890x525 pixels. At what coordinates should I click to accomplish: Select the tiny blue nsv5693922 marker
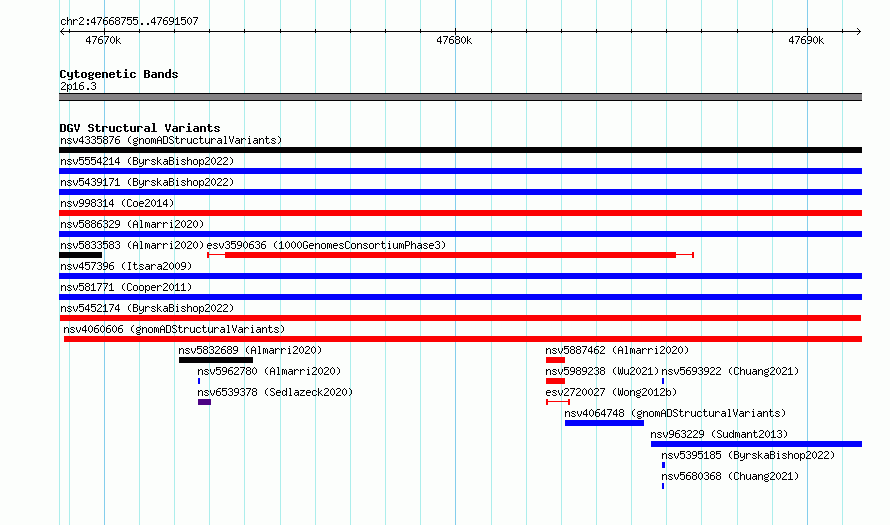pos(663,381)
